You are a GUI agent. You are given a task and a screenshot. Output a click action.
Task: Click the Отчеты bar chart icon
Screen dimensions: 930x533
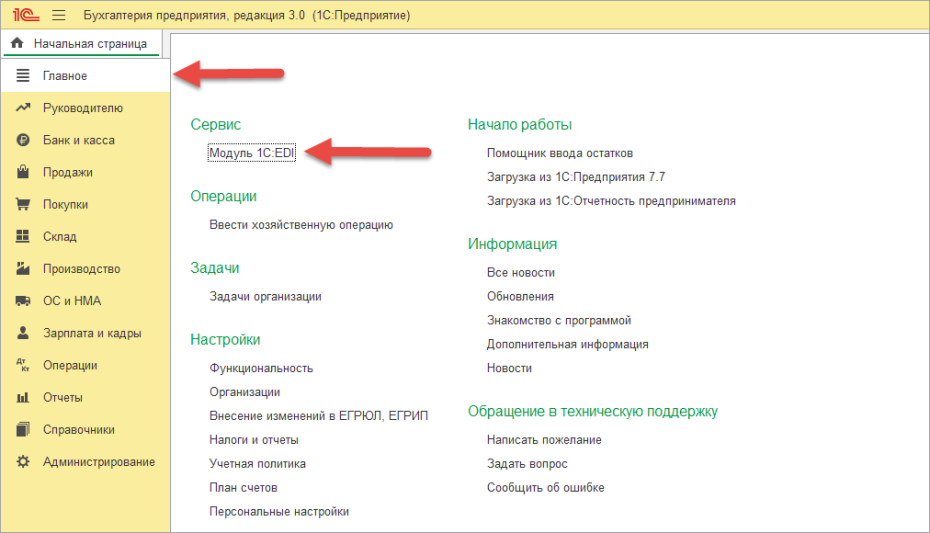[23, 397]
